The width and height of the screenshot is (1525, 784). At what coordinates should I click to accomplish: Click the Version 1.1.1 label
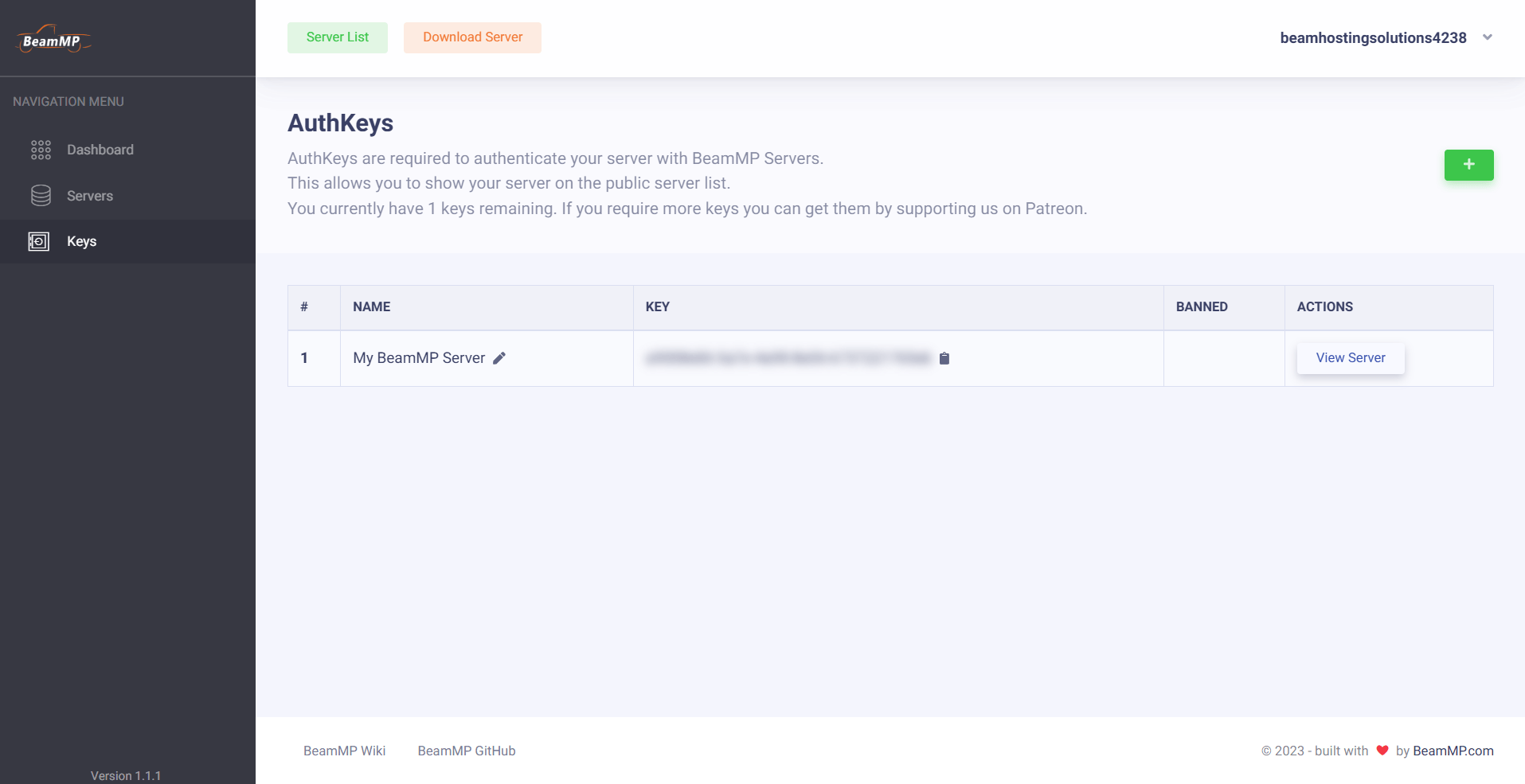[x=126, y=775]
